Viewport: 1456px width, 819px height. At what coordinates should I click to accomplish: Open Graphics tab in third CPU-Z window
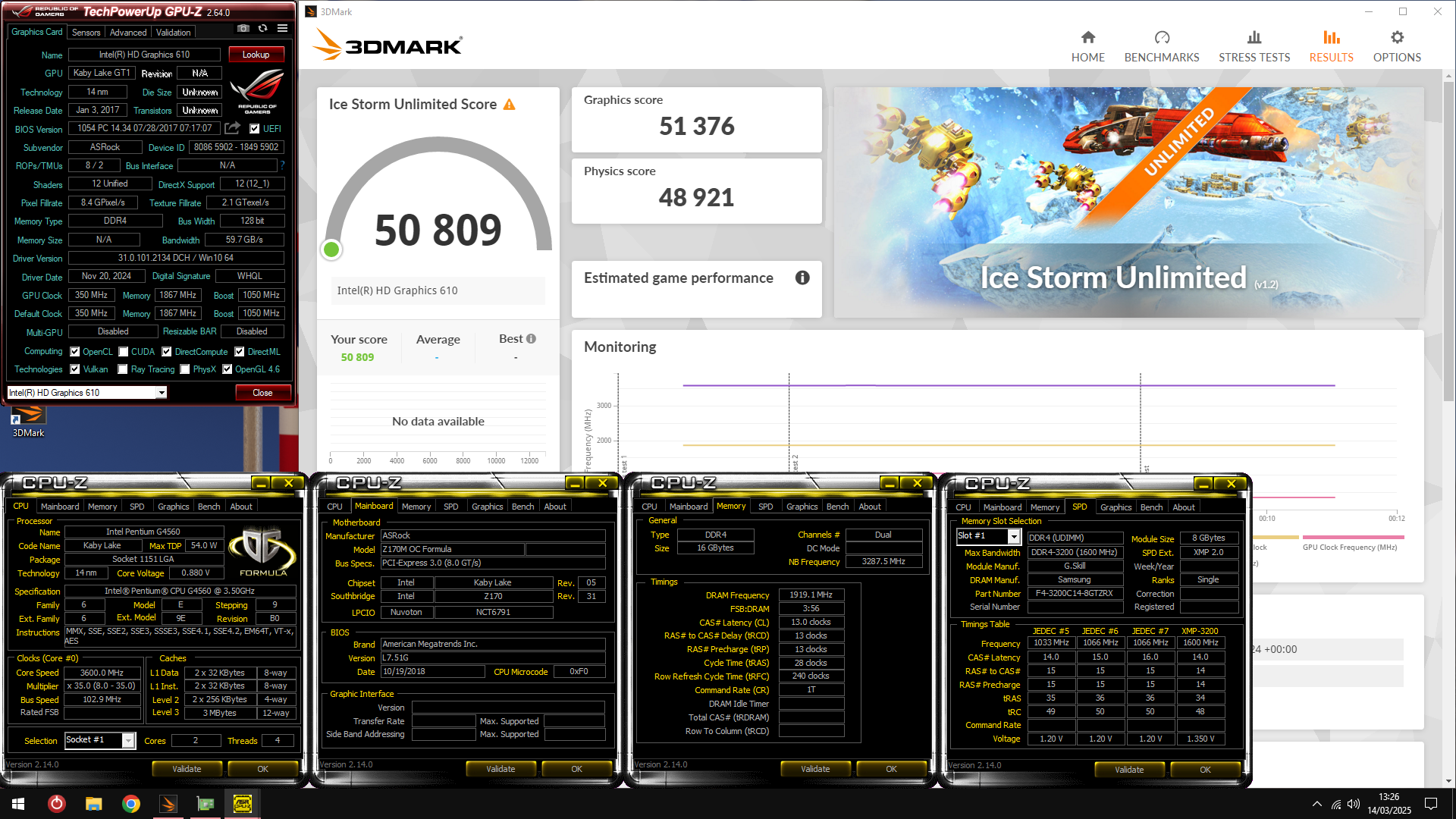pyautogui.click(x=802, y=507)
